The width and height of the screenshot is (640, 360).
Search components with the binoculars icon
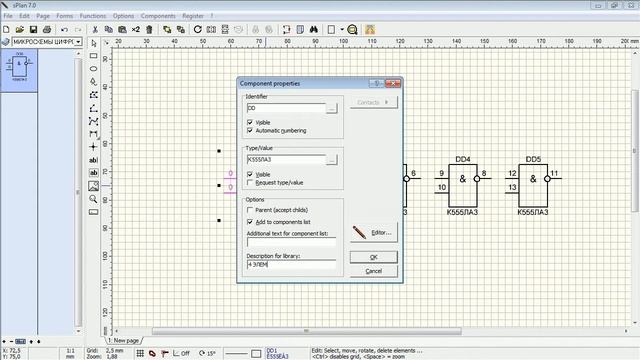point(313,29)
